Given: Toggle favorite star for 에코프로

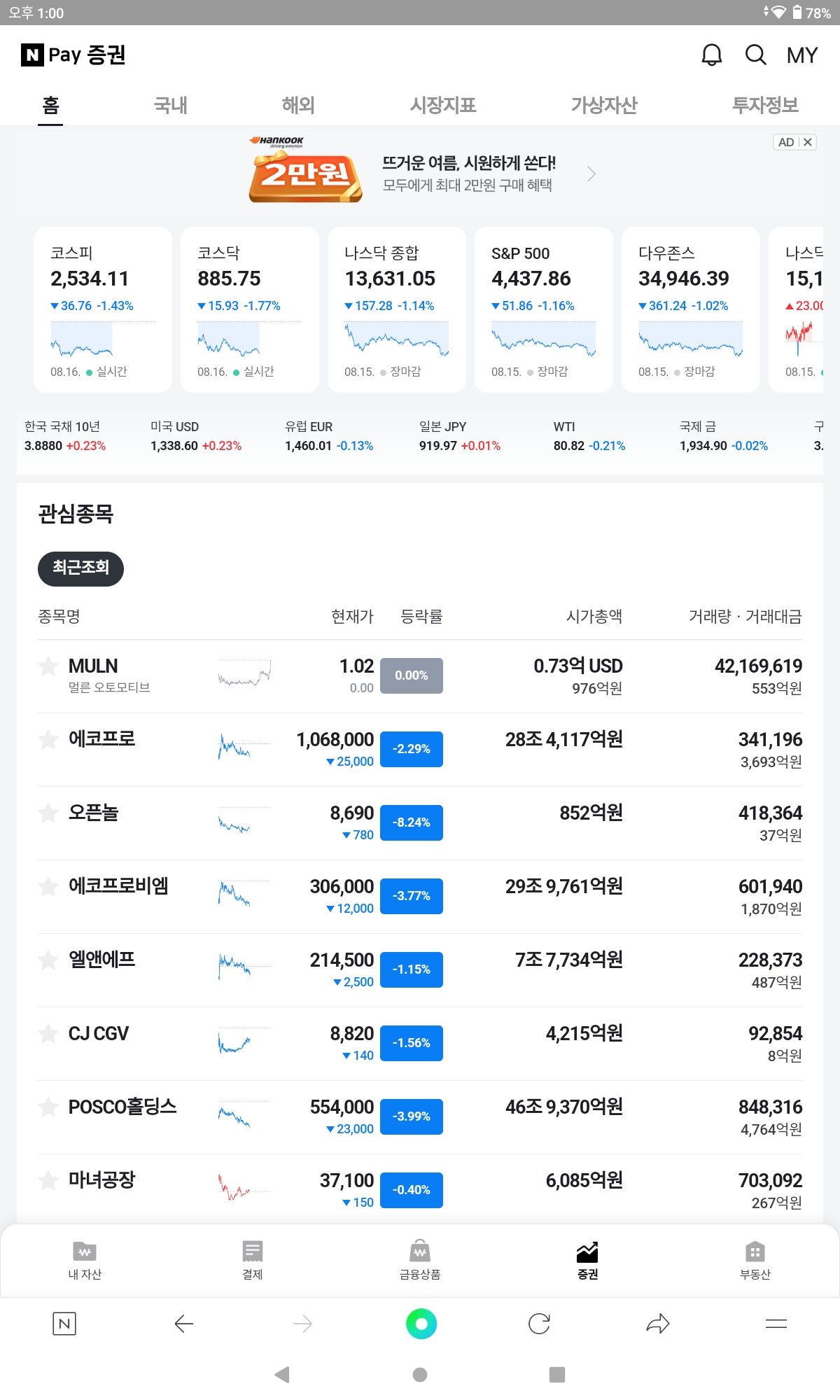Looking at the screenshot, I should [x=48, y=739].
